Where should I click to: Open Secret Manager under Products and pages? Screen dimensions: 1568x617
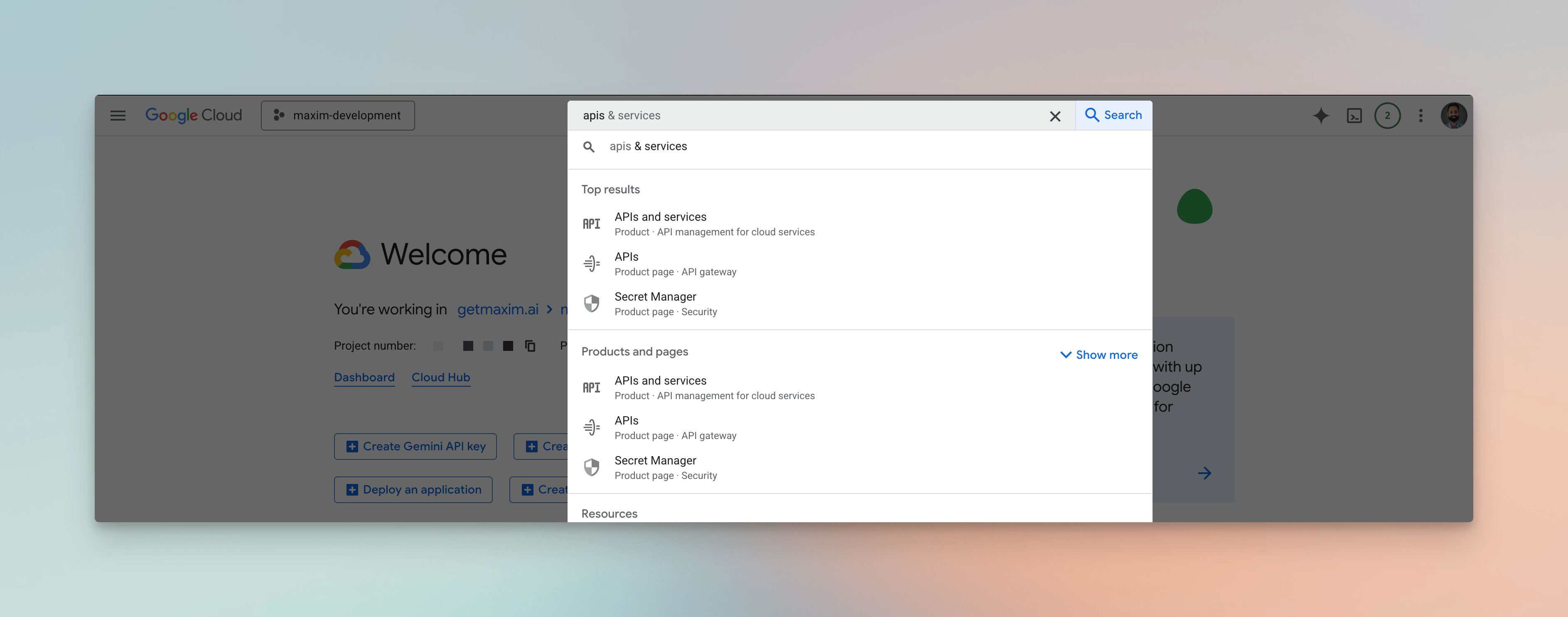tap(860, 468)
